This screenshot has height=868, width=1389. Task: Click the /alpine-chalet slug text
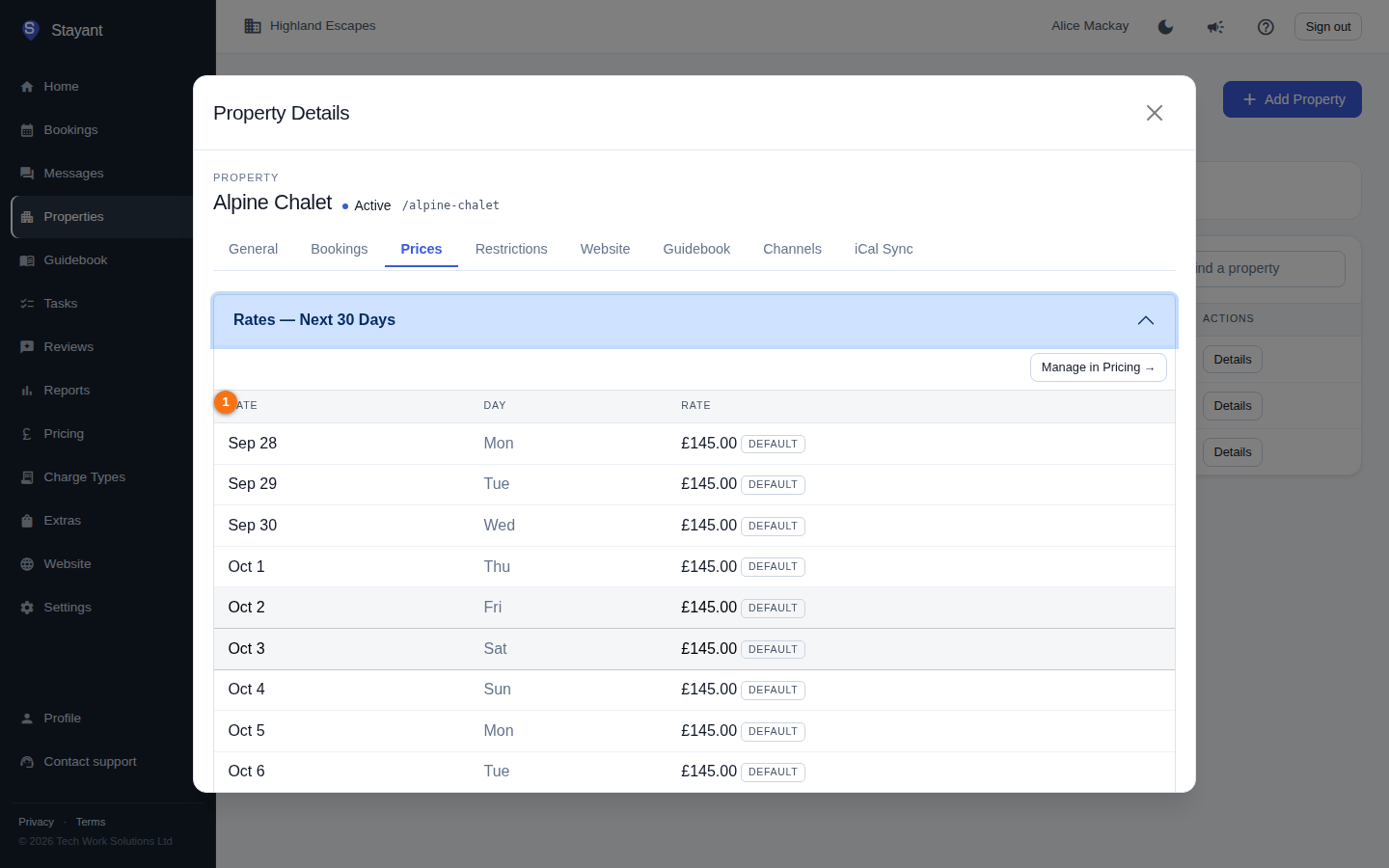[x=450, y=205]
